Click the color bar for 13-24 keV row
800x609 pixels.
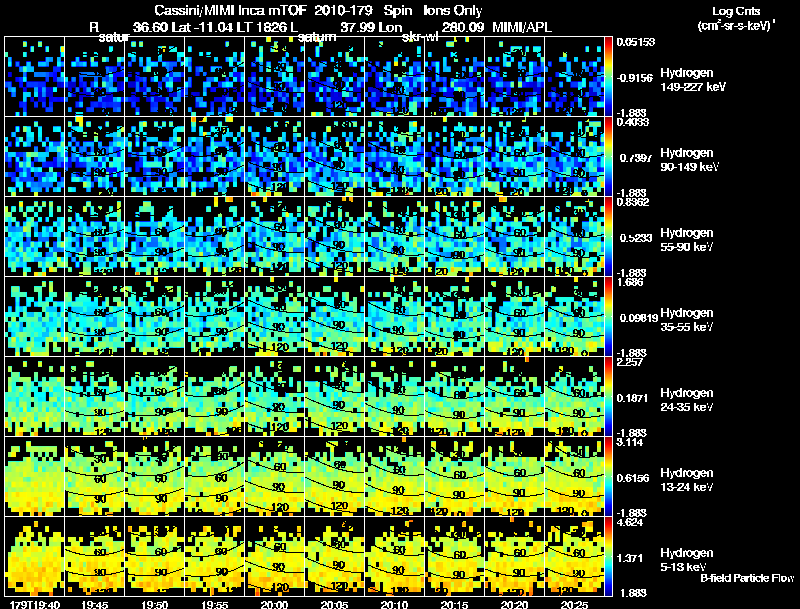coord(609,476)
